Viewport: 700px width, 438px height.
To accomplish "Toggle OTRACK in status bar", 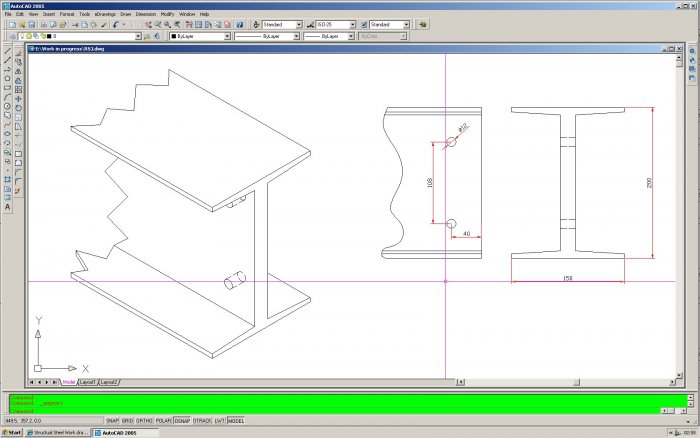I will (x=202, y=421).
